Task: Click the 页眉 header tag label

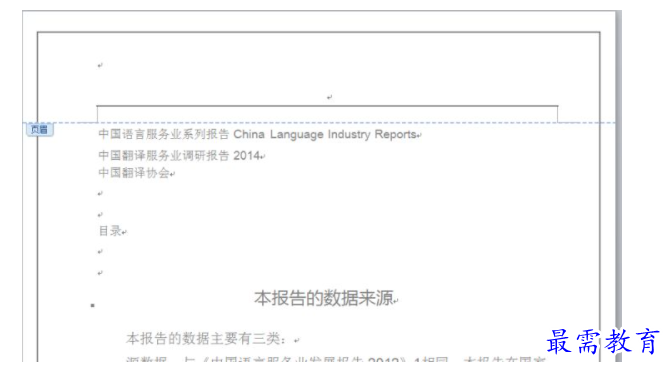Action: [x=40, y=129]
